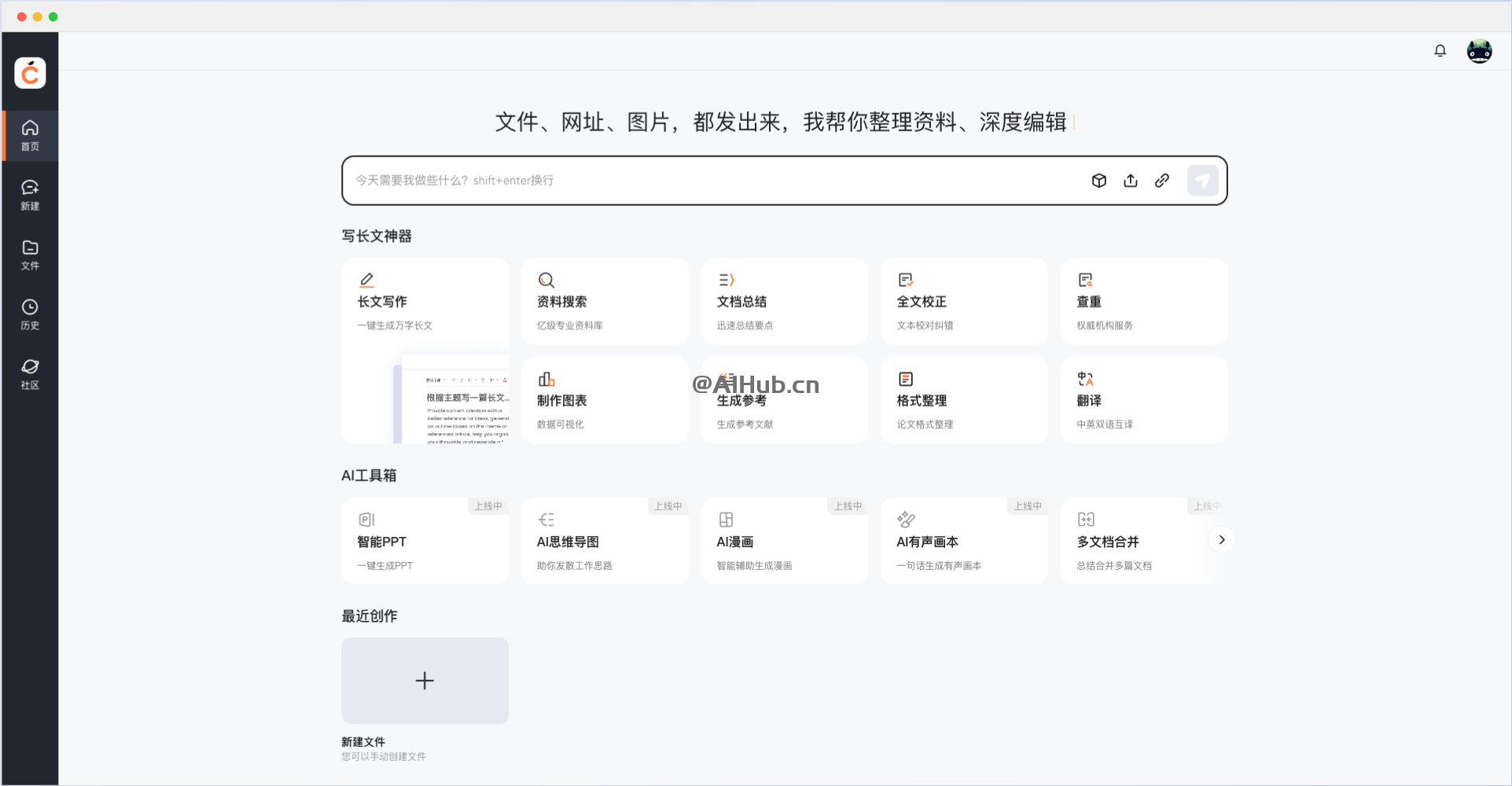Open the 长文写作 long-form writing tool
Screen dimensions: 1512x786
coord(425,301)
